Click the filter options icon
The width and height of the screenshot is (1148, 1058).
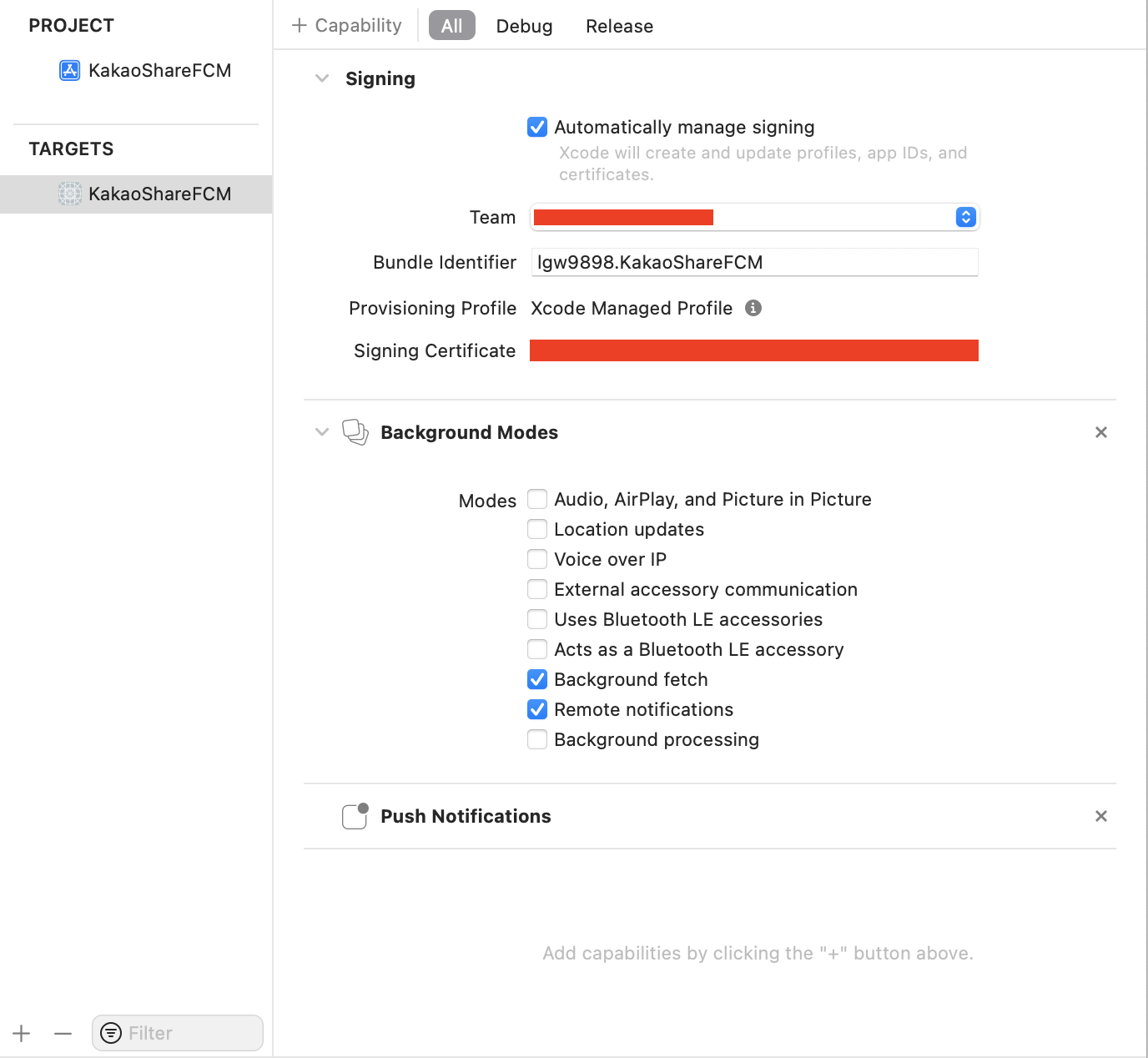click(111, 1033)
